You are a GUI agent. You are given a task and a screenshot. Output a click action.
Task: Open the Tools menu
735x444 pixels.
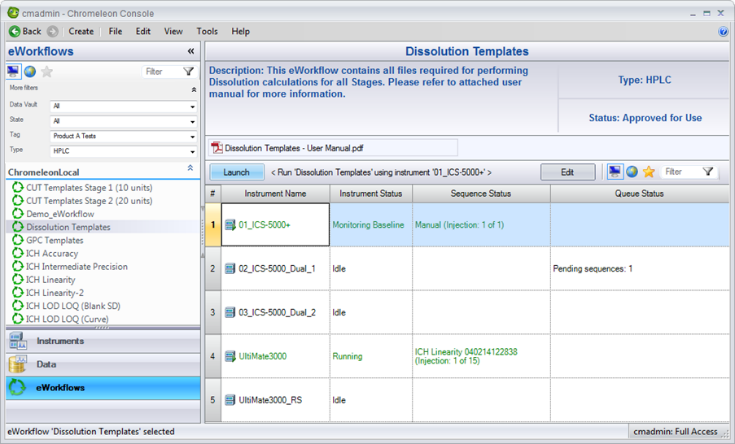click(207, 32)
